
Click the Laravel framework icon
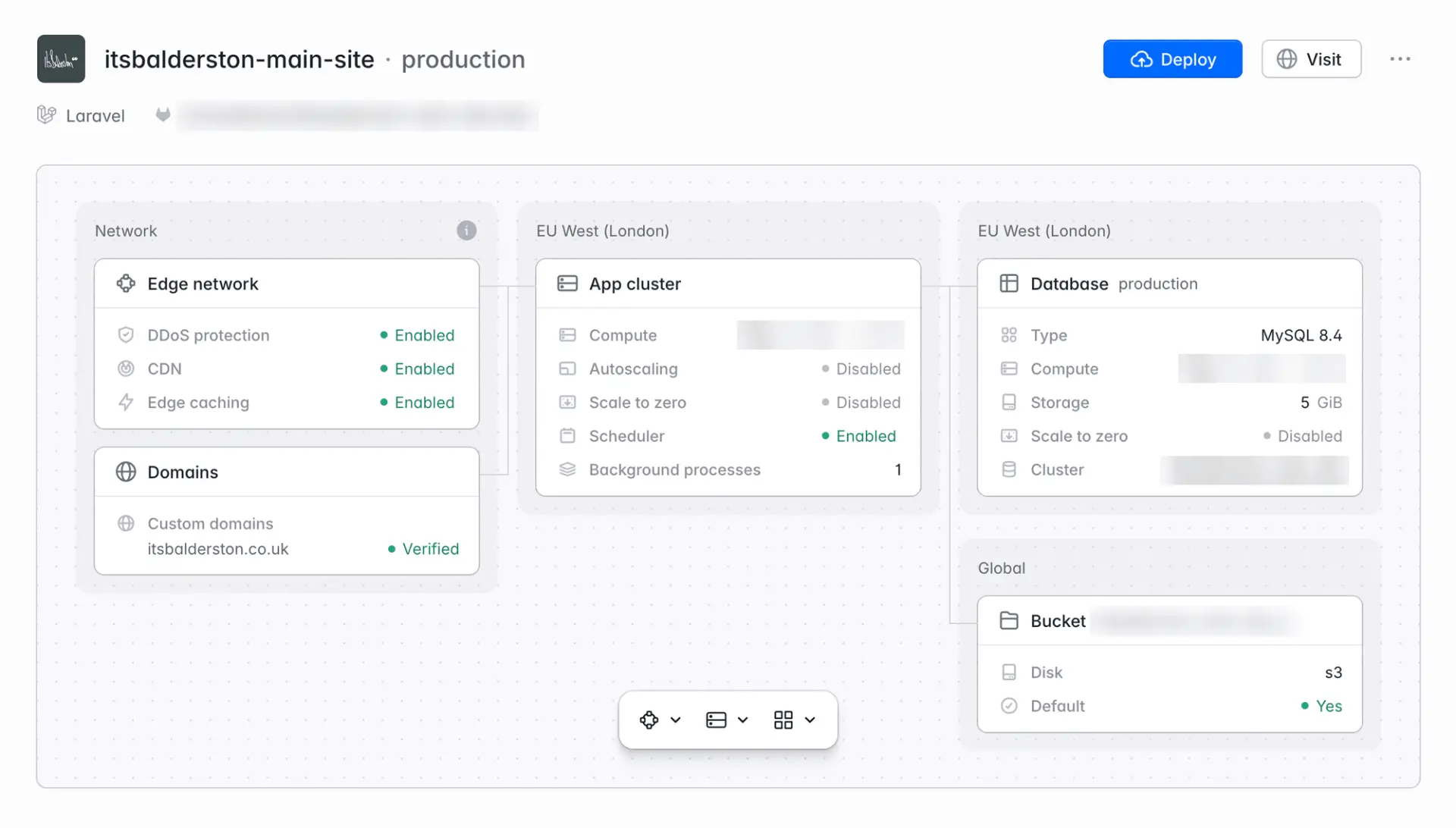(x=46, y=114)
